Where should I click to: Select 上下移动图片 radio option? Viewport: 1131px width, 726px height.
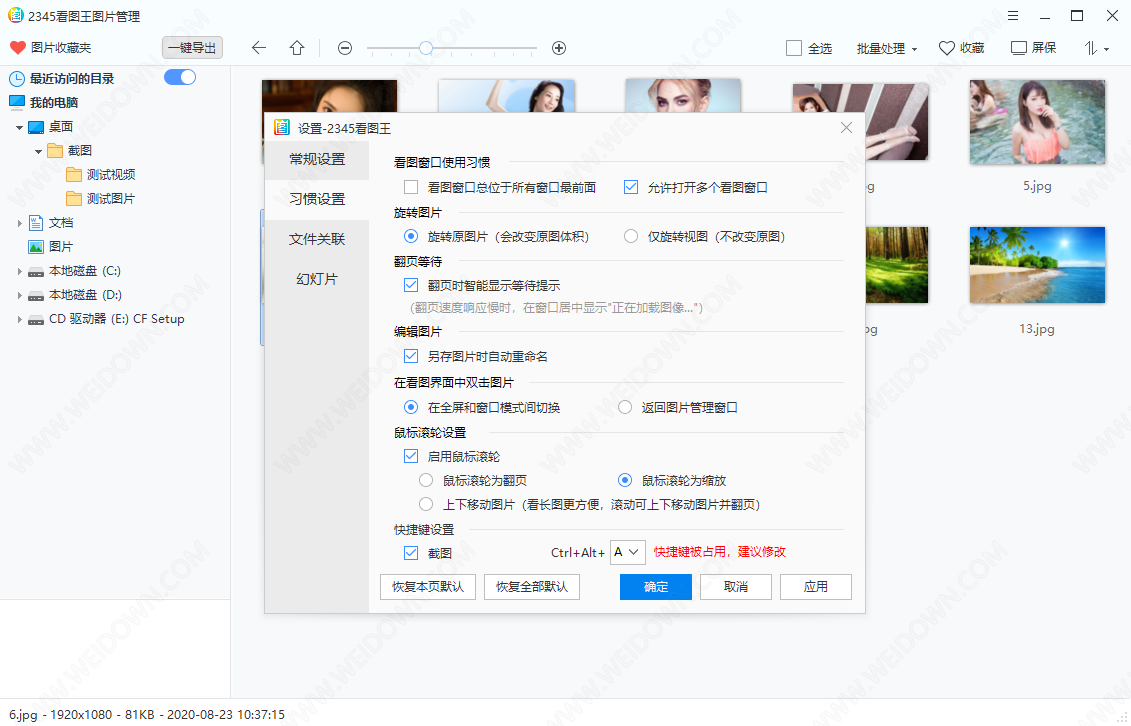coord(426,504)
